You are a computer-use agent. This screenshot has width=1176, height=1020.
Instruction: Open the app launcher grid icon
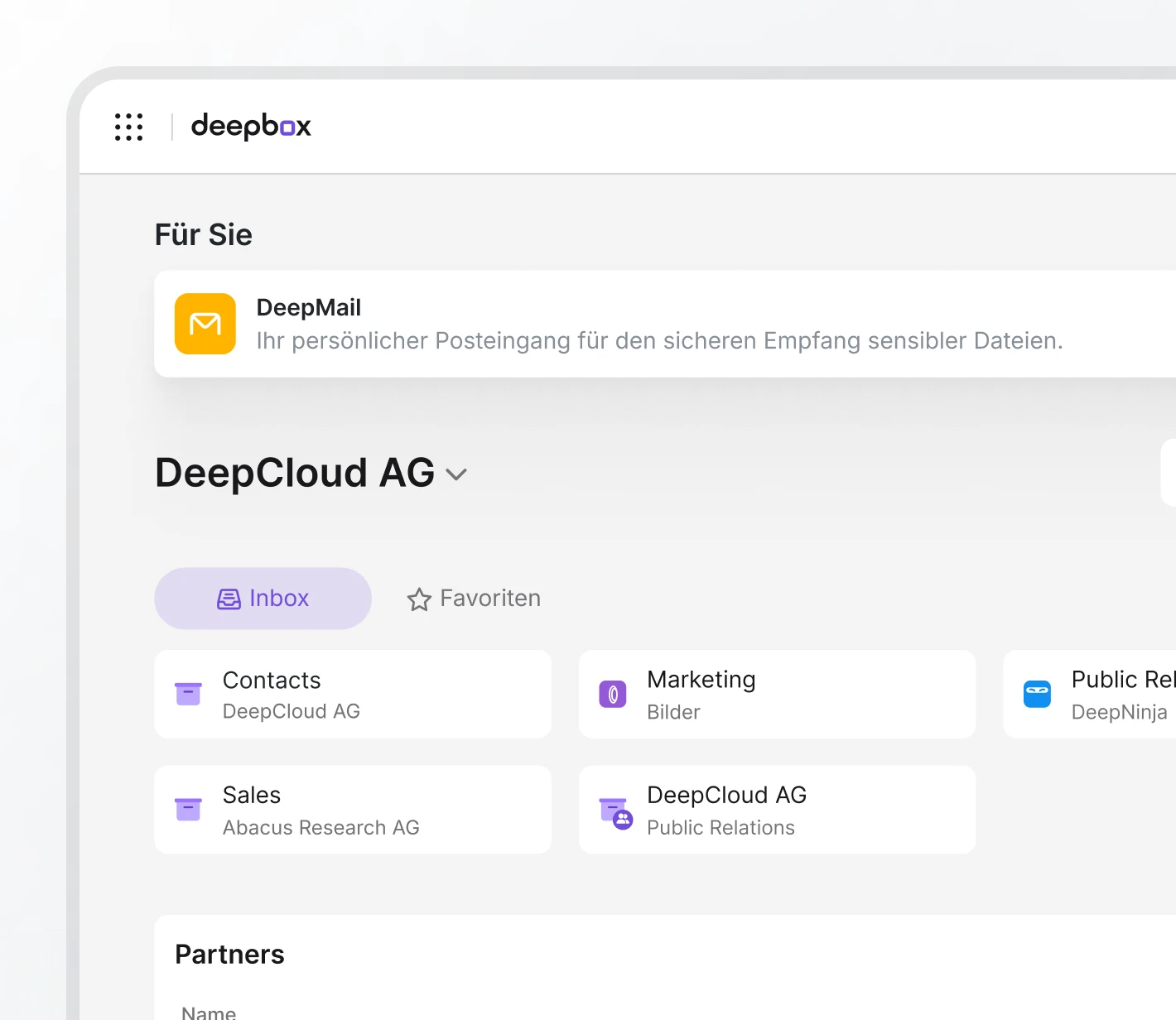[128, 127]
